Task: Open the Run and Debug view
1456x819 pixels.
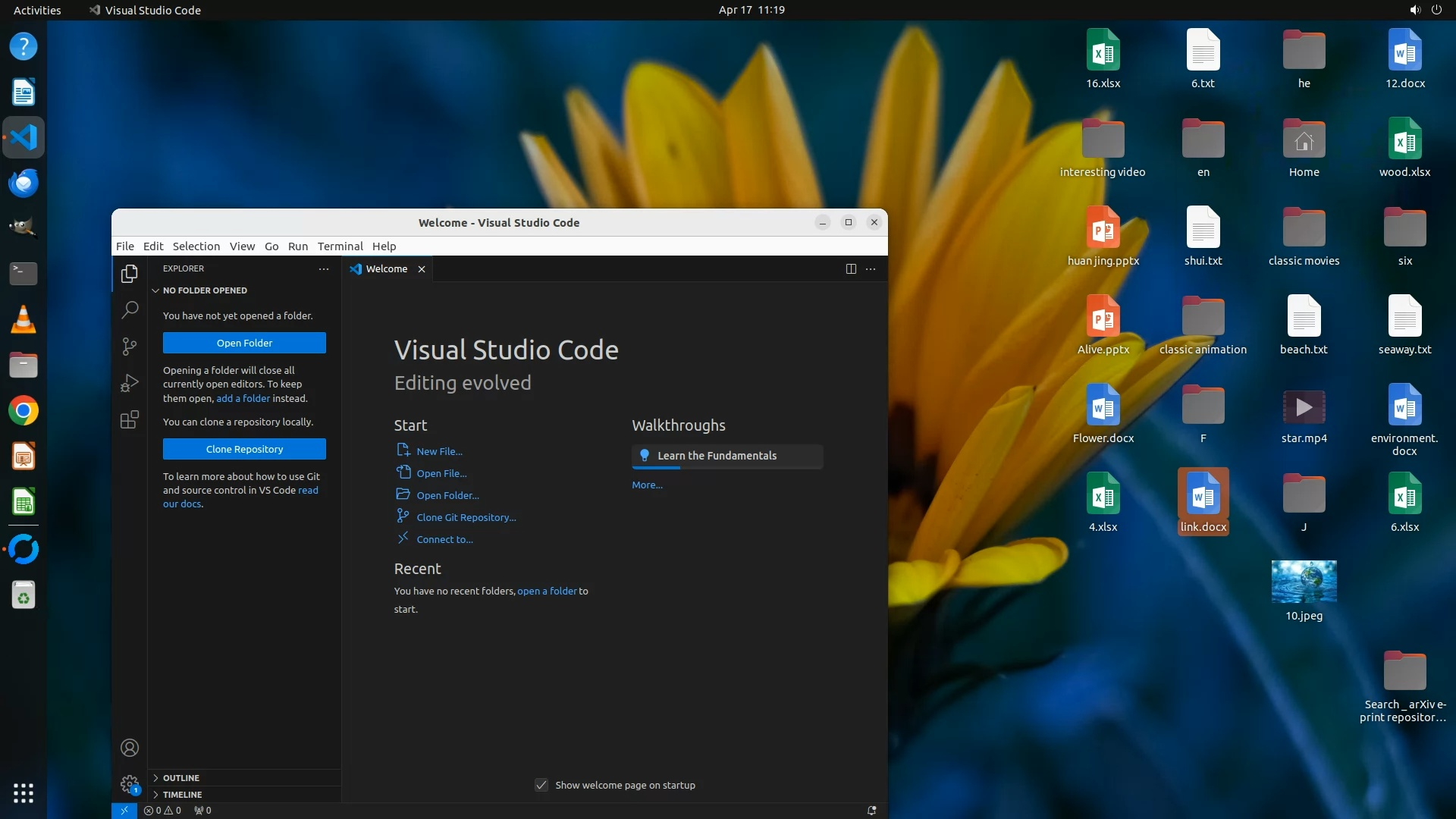Action: (x=130, y=383)
